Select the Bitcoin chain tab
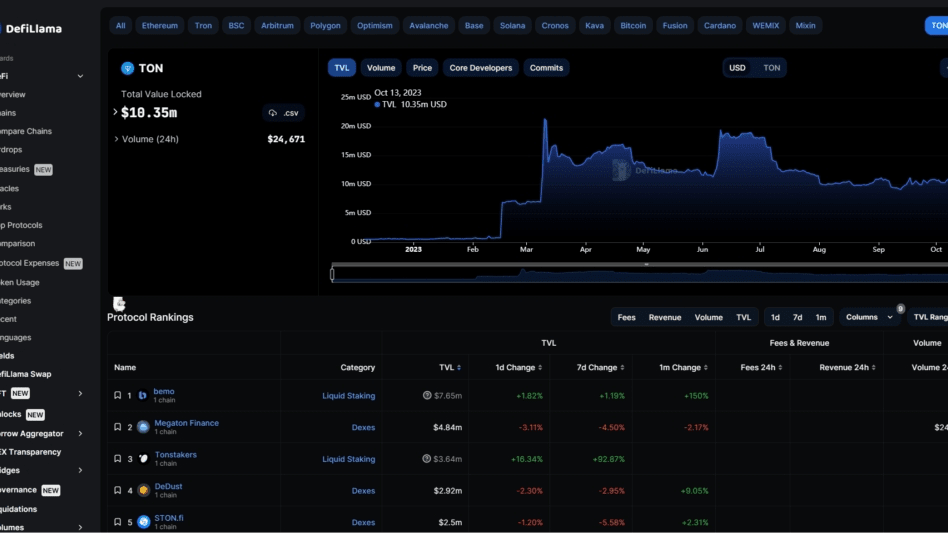The image size is (948, 533). (633, 25)
